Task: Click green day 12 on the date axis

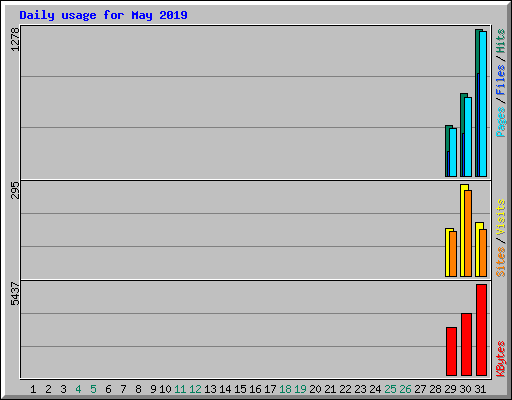Action: pos(195,389)
